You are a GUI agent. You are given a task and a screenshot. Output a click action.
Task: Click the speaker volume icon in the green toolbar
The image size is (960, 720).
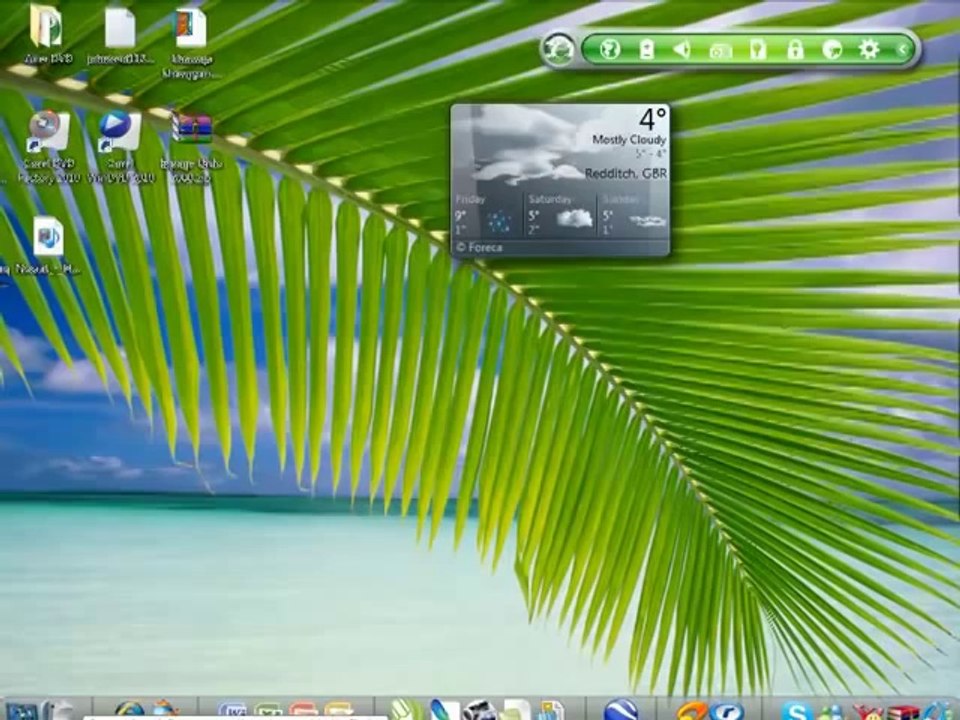[x=682, y=49]
